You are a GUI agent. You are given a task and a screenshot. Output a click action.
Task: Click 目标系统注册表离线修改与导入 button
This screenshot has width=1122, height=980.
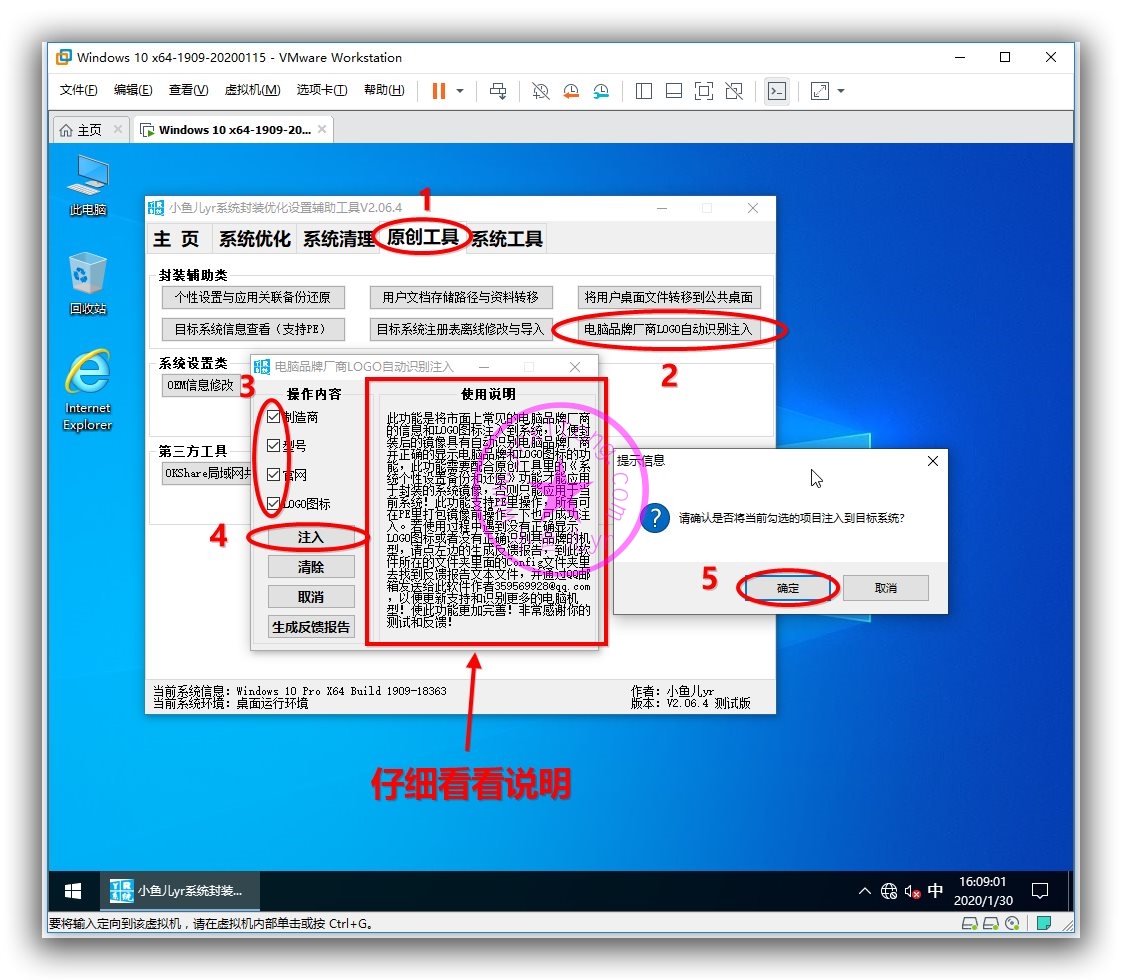coord(461,329)
